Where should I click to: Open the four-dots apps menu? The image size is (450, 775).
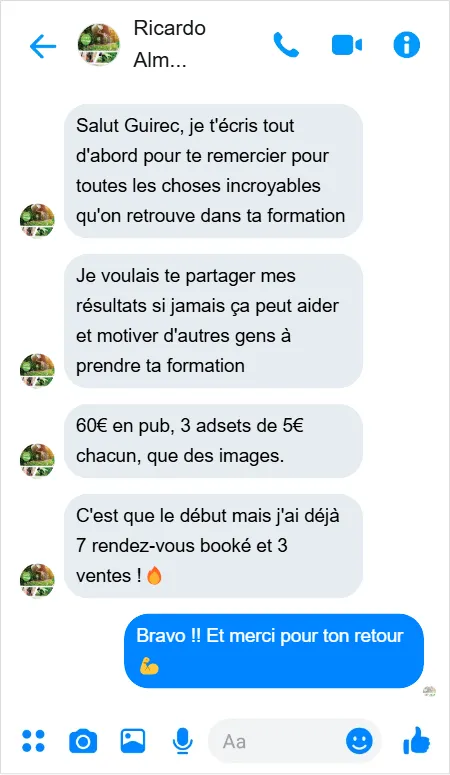tap(33, 741)
